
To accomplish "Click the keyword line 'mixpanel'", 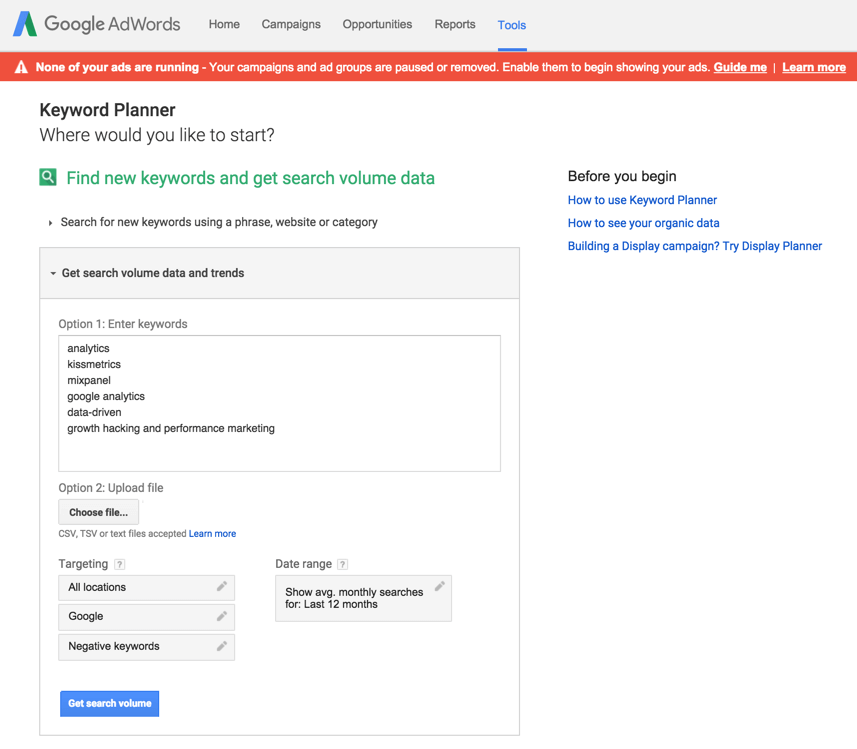I will pos(89,381).
